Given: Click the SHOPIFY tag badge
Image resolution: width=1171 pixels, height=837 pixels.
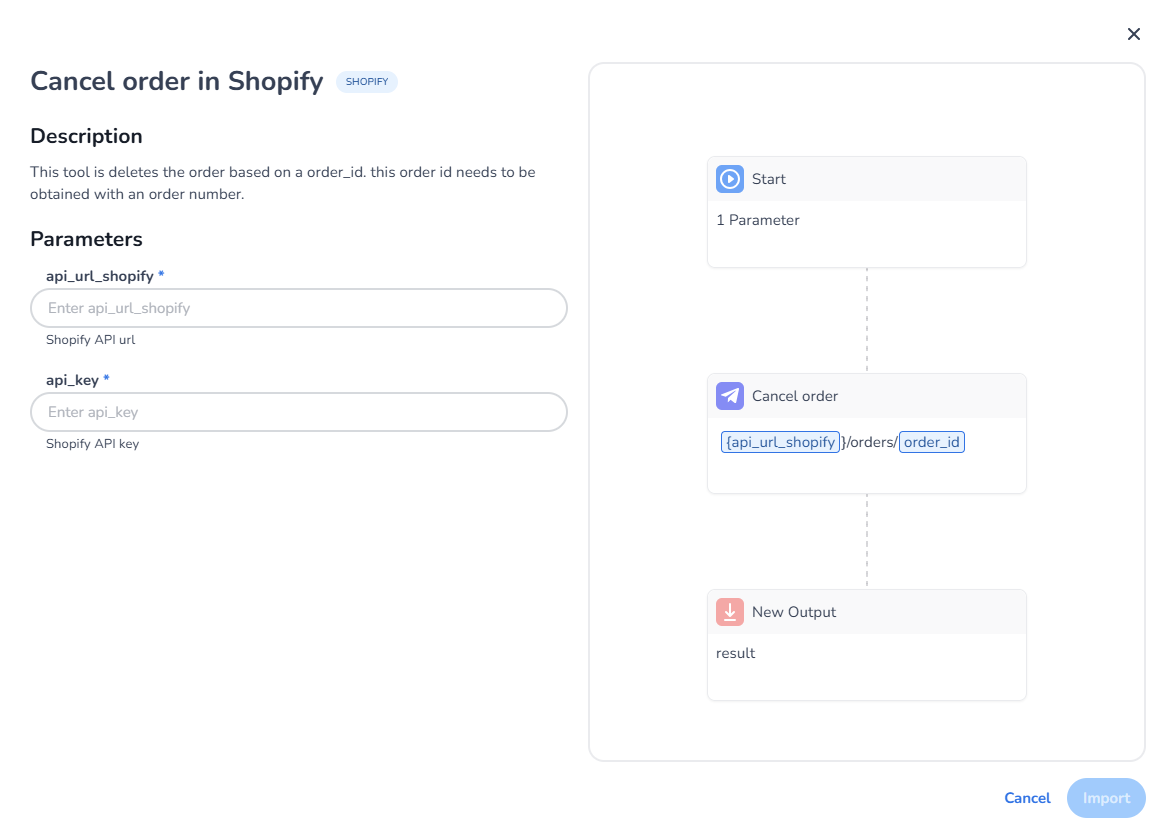Looking at the screenshot, I should (367, 82).
